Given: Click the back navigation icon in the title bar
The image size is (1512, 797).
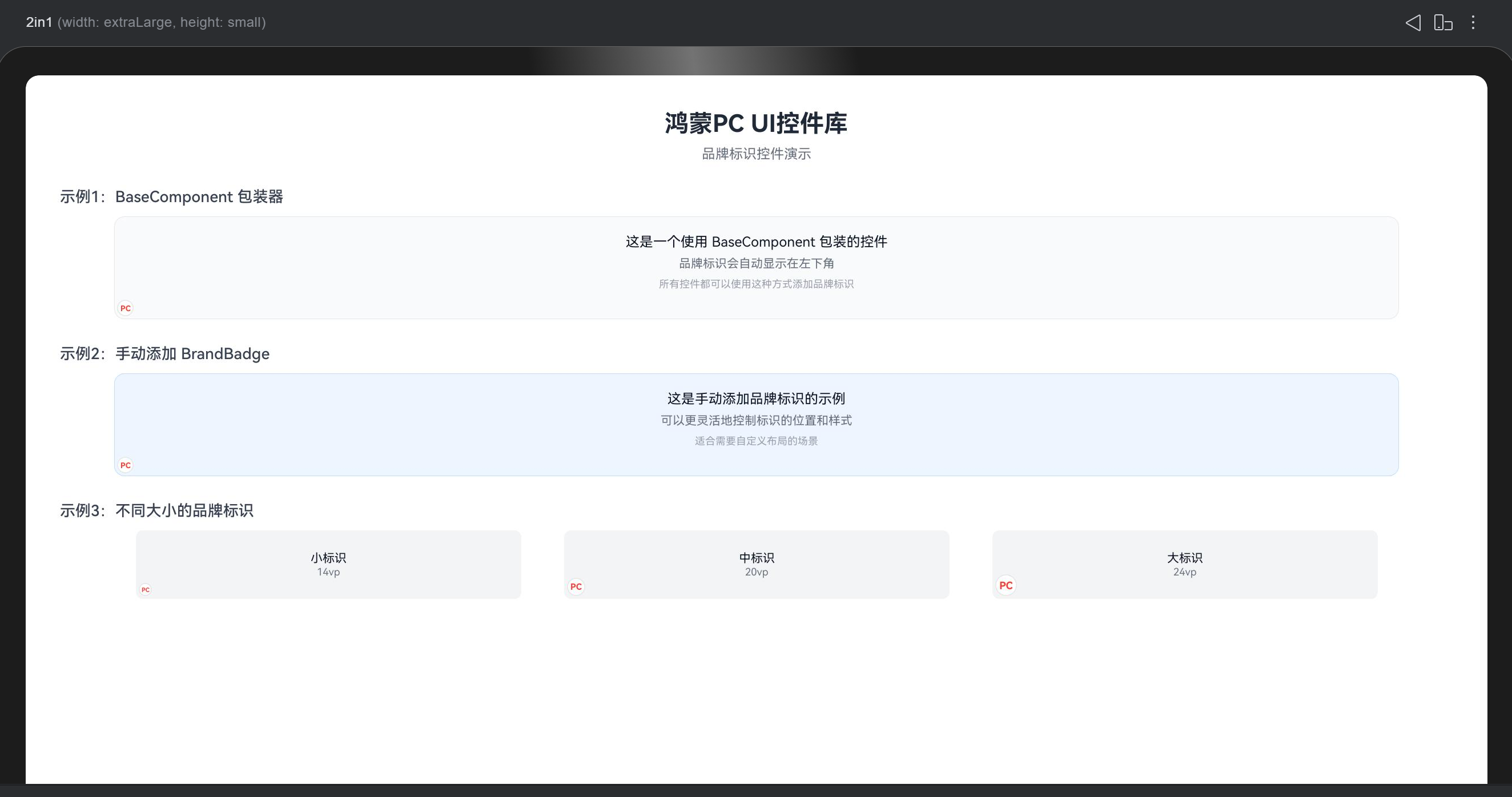Looking at the screenshot, I should [1413, 22].
